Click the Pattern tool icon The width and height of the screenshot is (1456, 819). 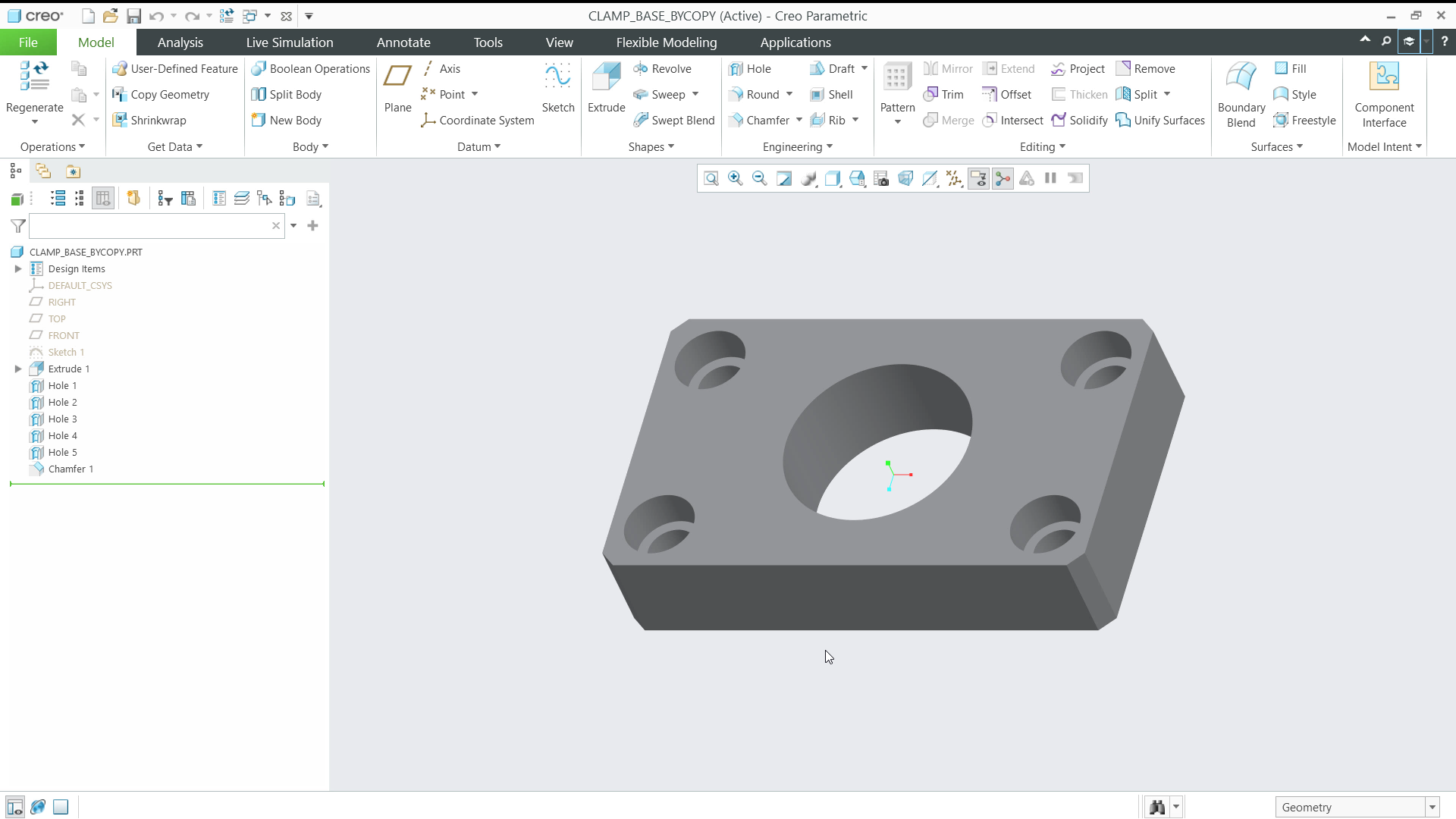[897, 77]
